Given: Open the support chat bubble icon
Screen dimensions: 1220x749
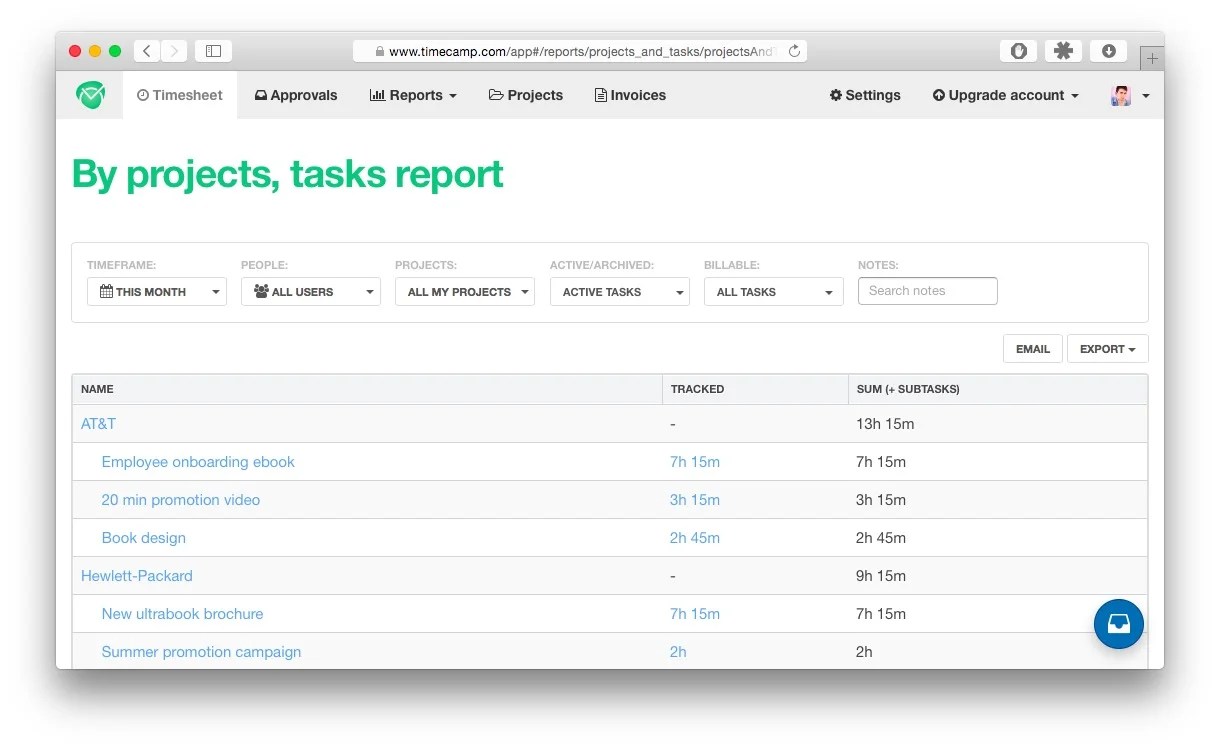Looking at the screenshot, I should (x=1118, y=623).
